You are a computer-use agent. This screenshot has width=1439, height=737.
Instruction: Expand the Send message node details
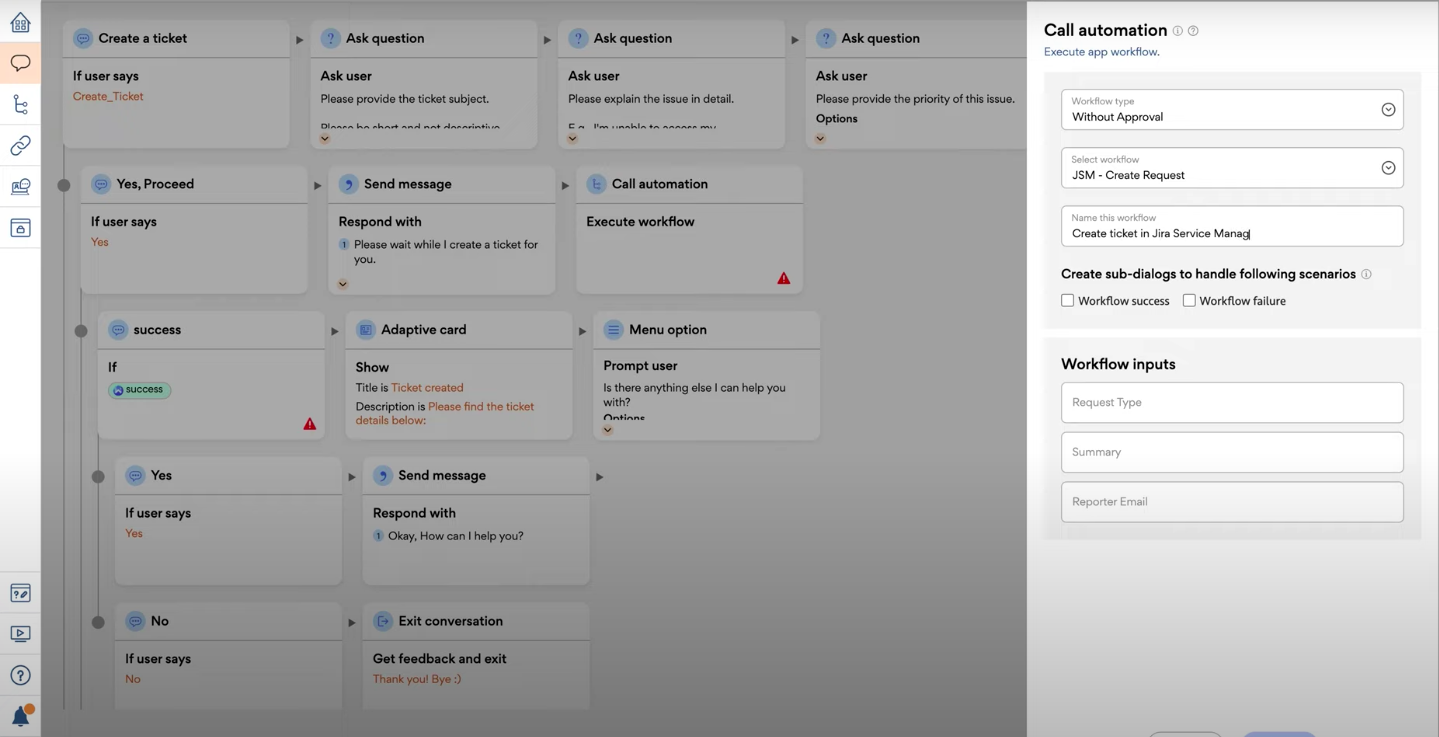[x=343, y=284]
